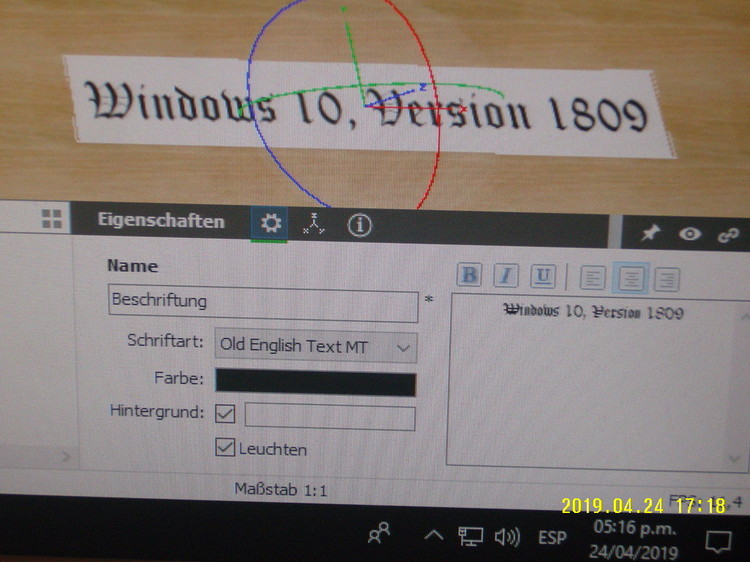This screenshot has width=750, height=562.
Task: Click the link chain icon
Action: (729, 235)
